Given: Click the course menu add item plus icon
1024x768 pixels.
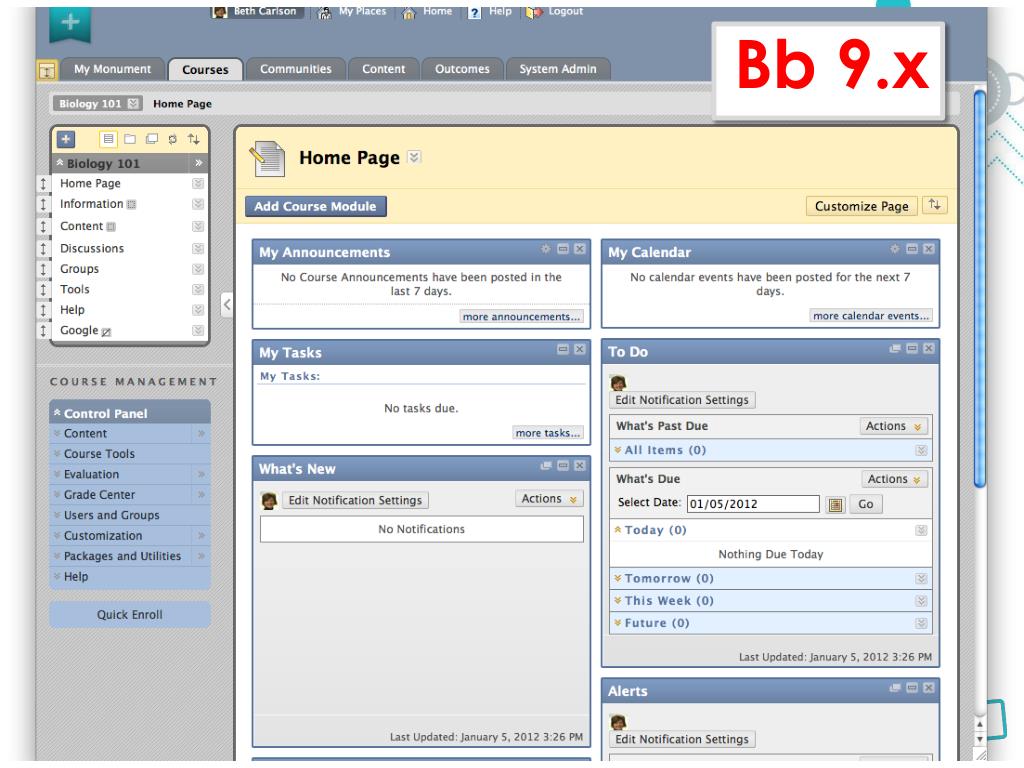Looking at the screenshot, I should pos(66,139).
